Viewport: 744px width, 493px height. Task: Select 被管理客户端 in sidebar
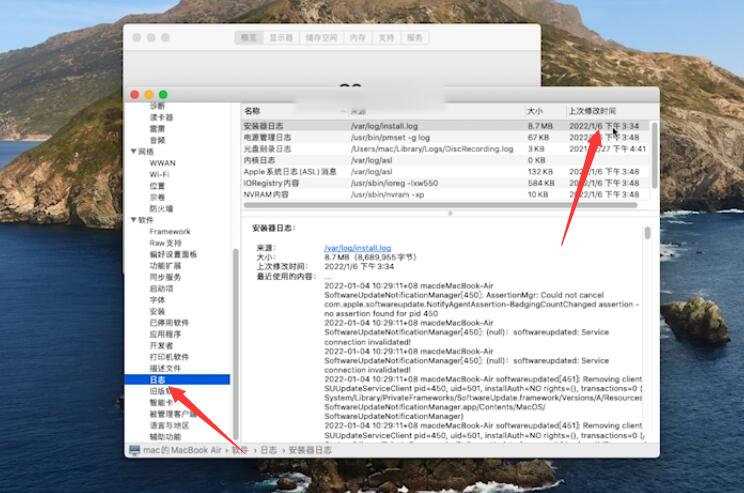pyautogui.click(x=173, y=414)
